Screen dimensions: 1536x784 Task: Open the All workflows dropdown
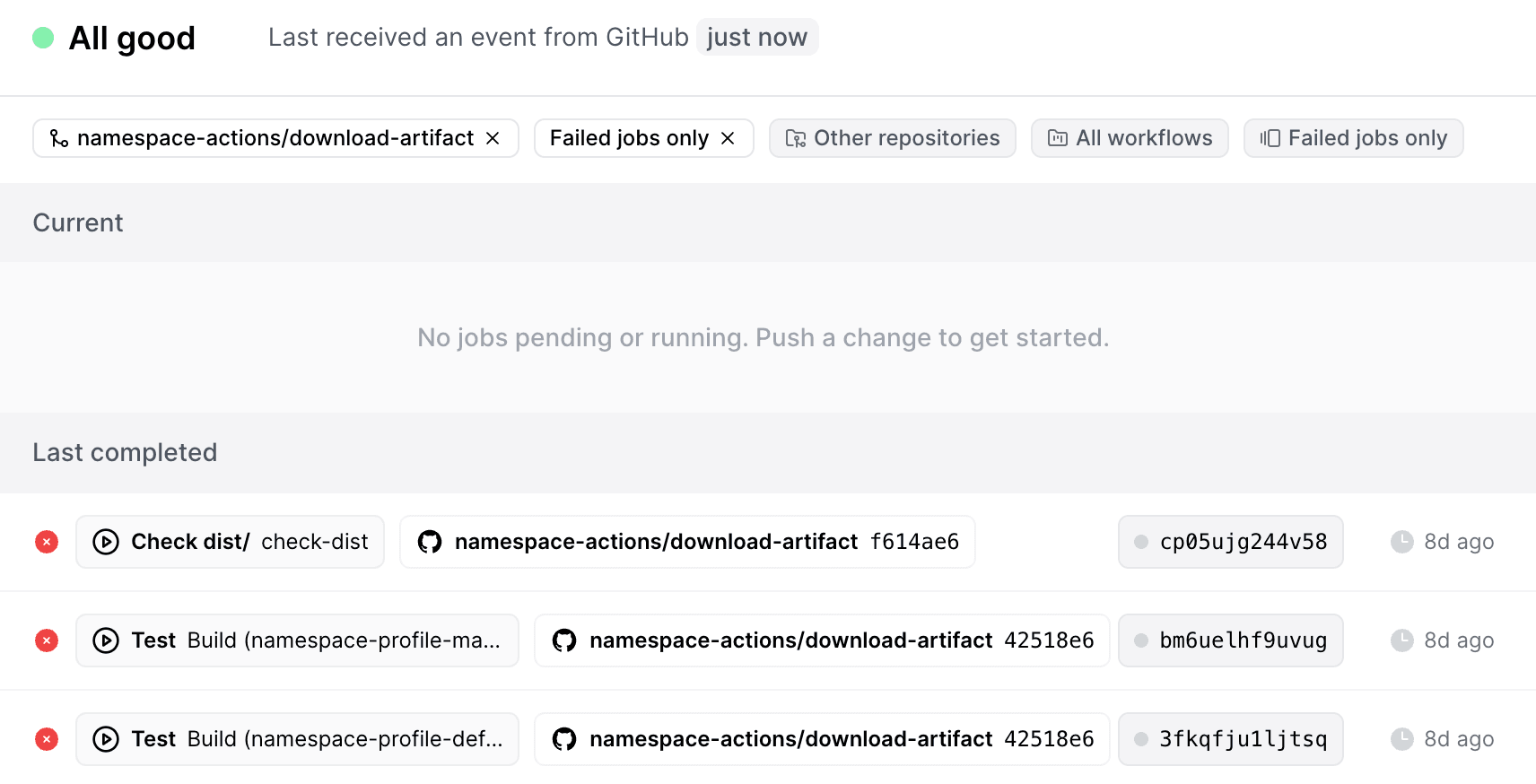[x=1130, y=138]
